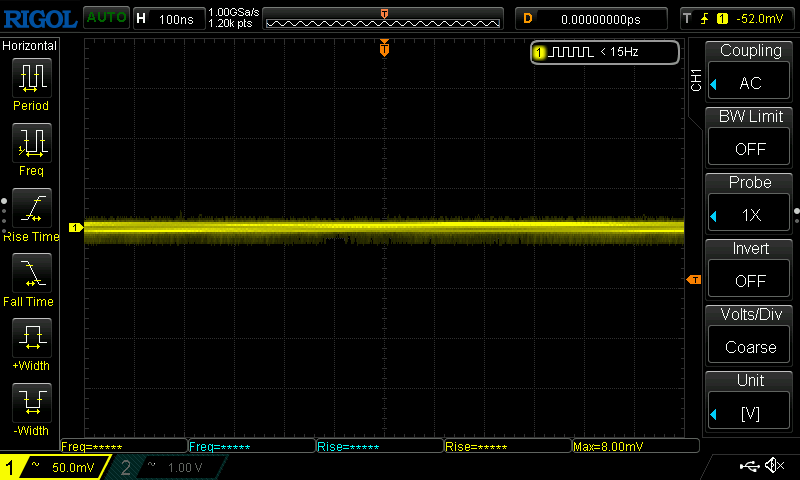
Task: Click the yellow channel 1 waveform trace
Action: pos(384,229)
